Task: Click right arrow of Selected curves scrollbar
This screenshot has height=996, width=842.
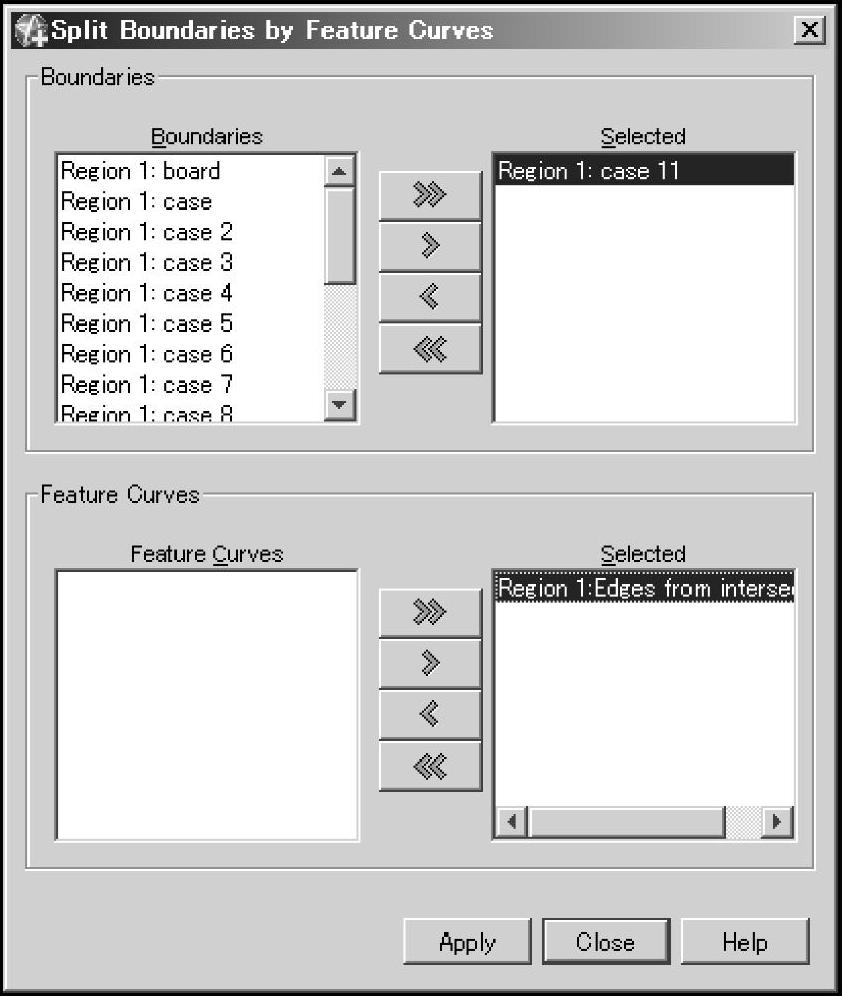Action: 777,822
